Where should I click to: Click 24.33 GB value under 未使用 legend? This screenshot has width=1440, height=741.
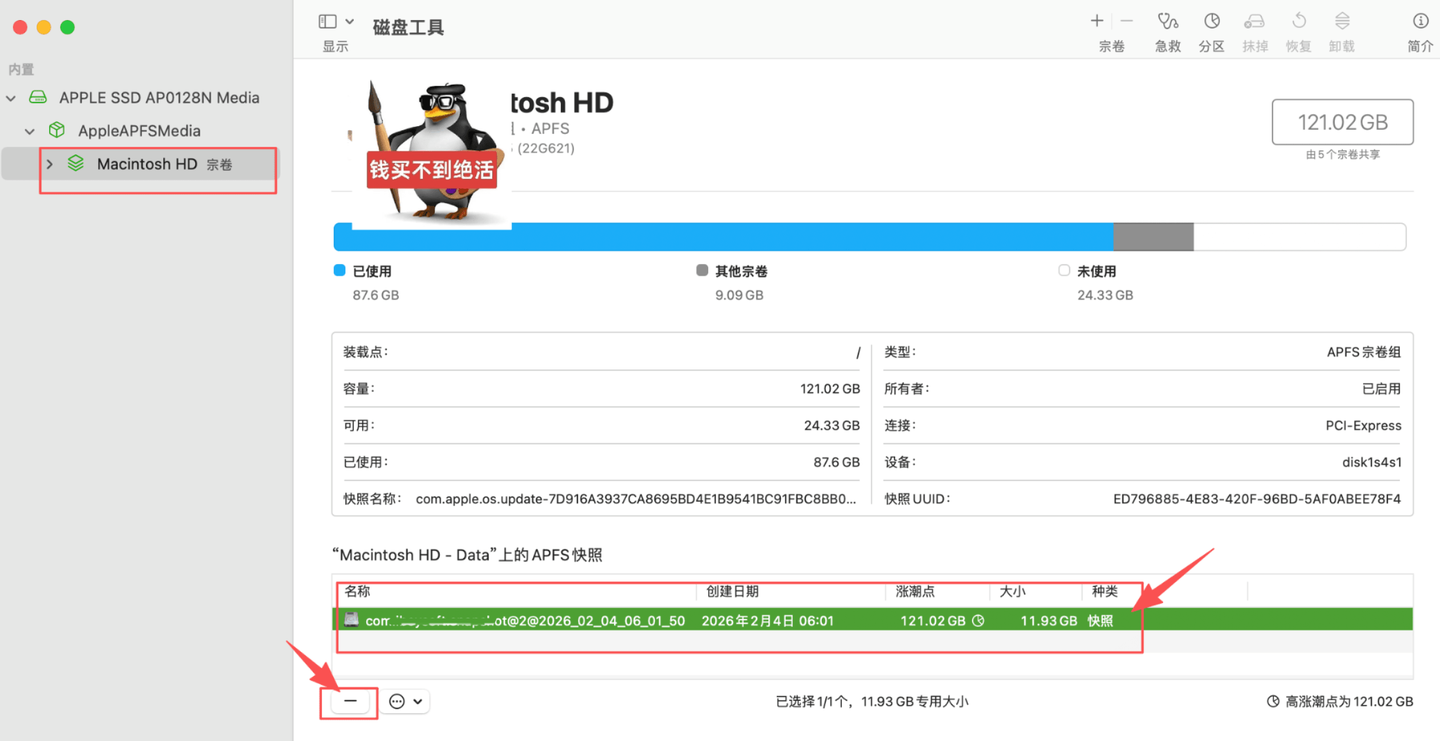[x=1105, y=295]
